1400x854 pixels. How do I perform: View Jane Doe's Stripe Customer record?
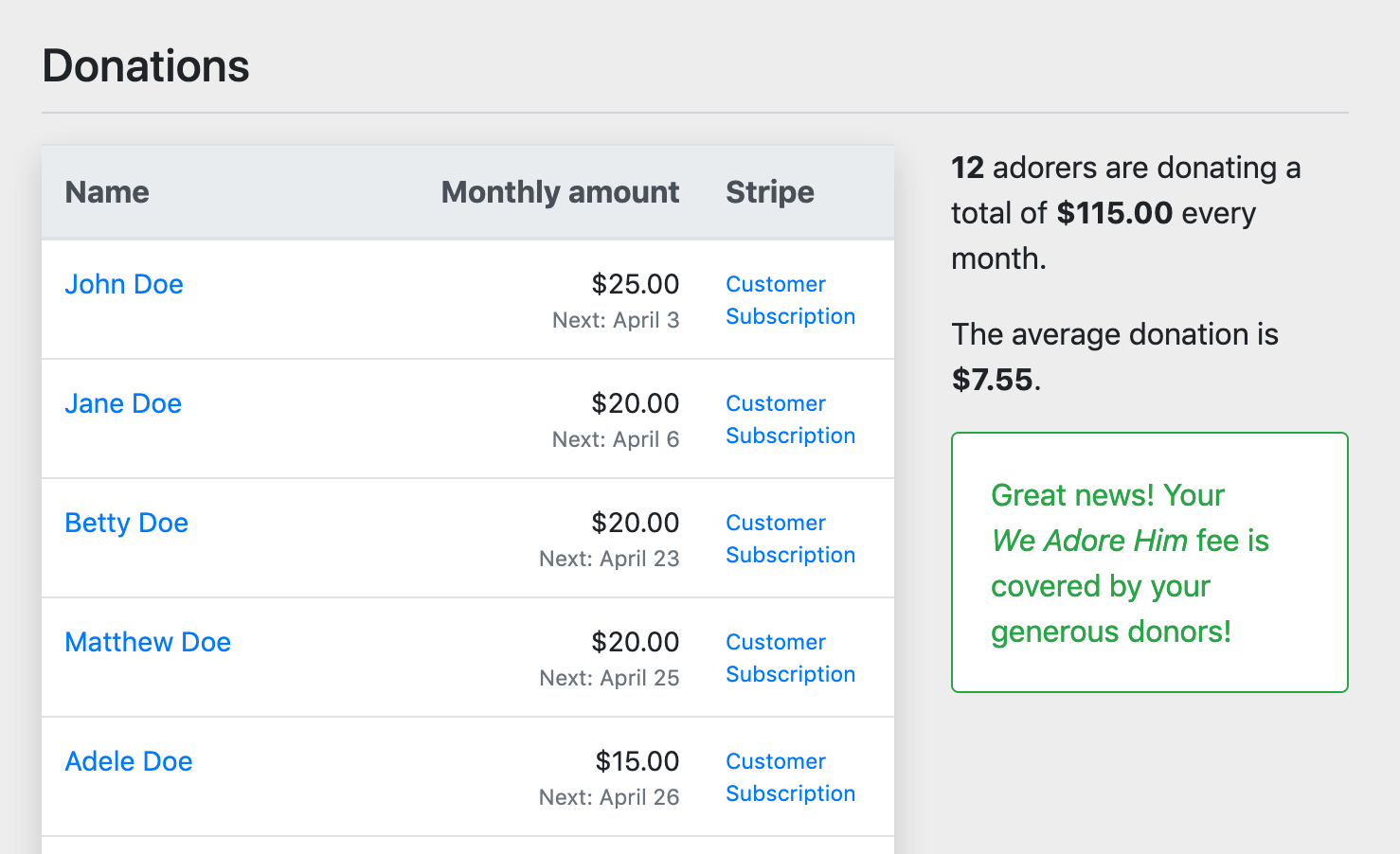tap(776, 403)
